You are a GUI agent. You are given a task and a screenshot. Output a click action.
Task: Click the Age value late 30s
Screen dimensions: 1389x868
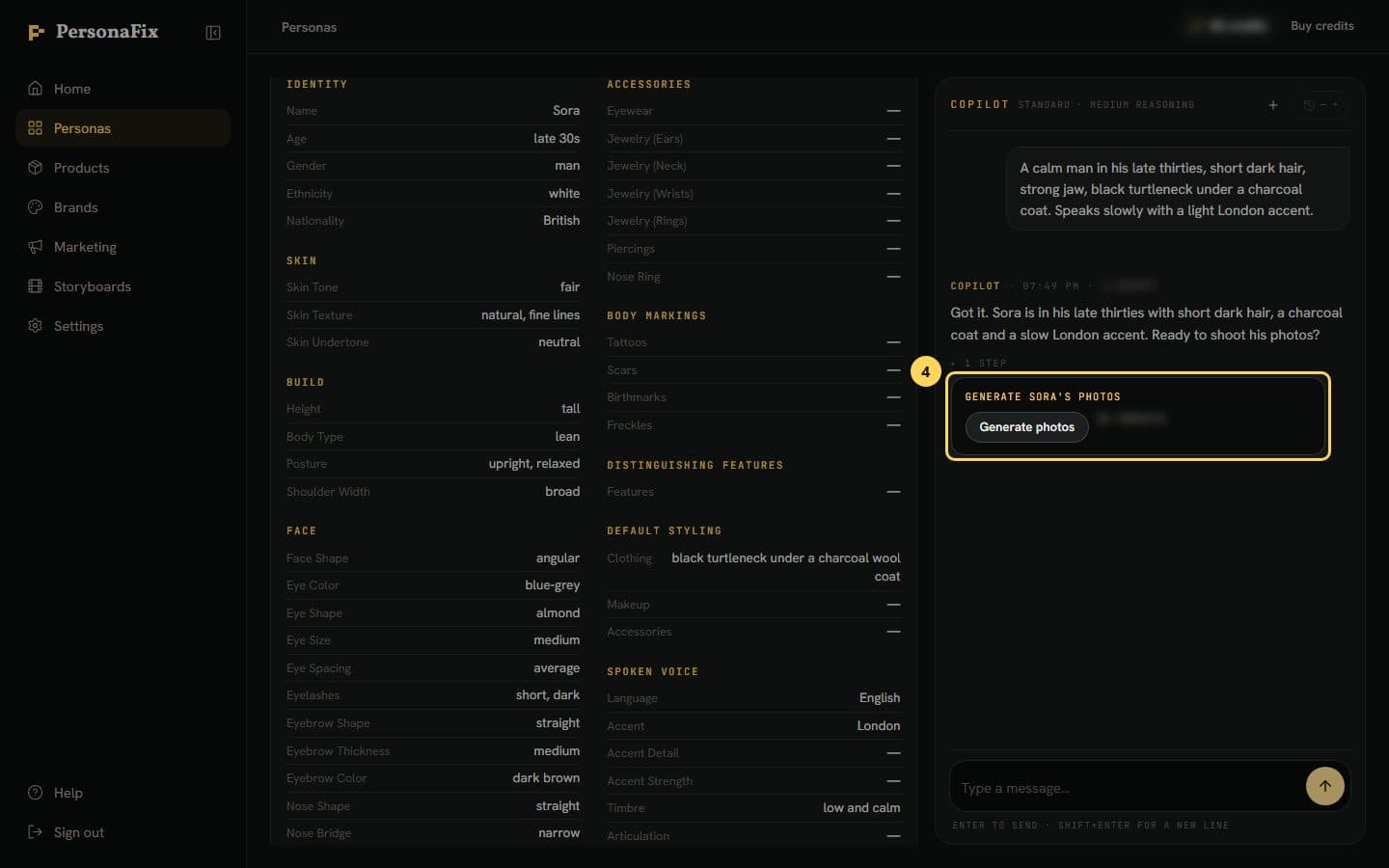(557, 139)
